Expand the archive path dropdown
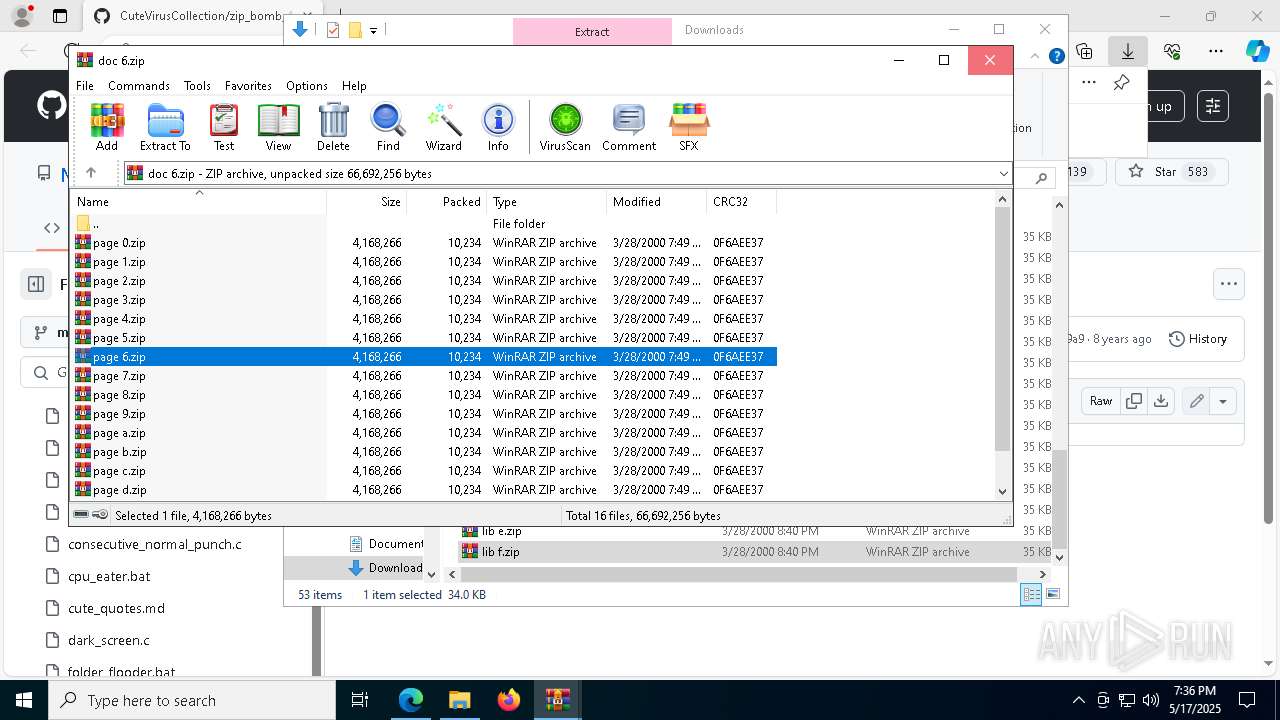 (1003, 174)
